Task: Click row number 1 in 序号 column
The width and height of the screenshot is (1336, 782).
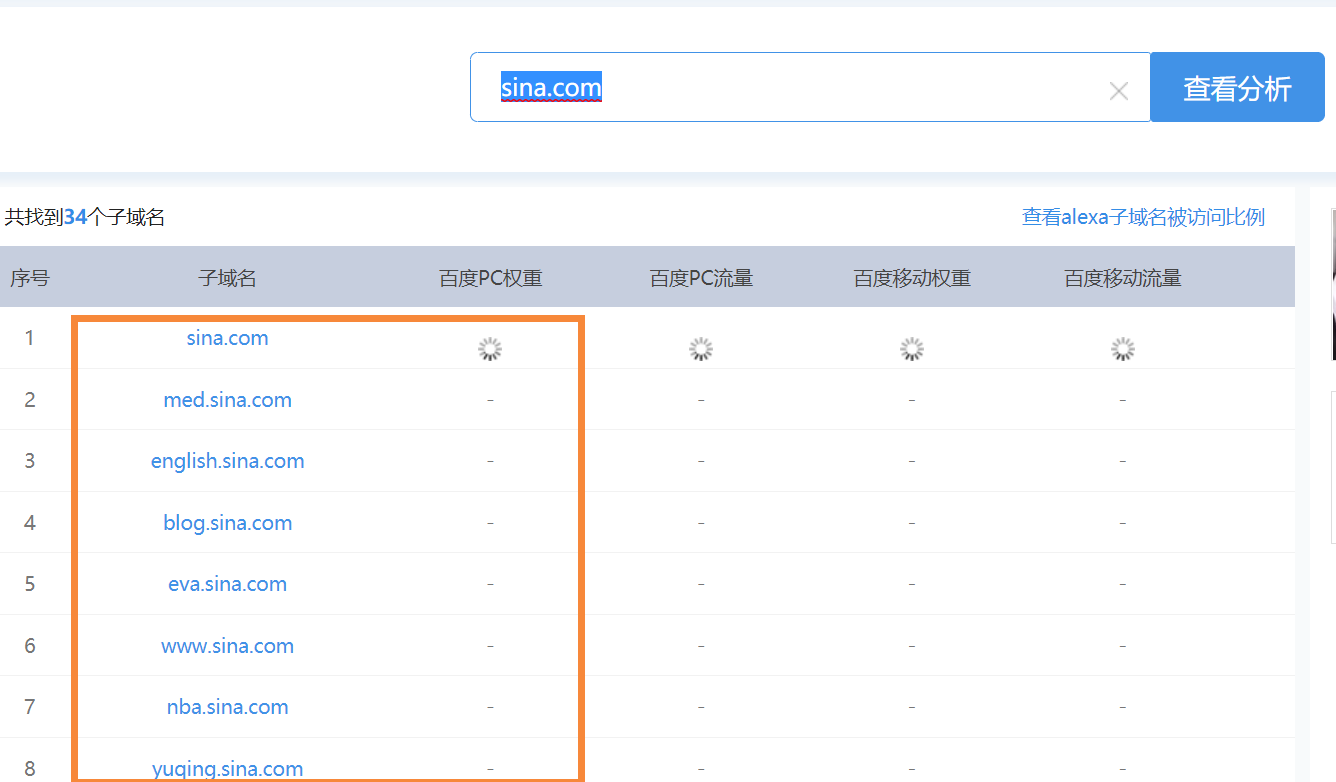Action: pos(29,338)
